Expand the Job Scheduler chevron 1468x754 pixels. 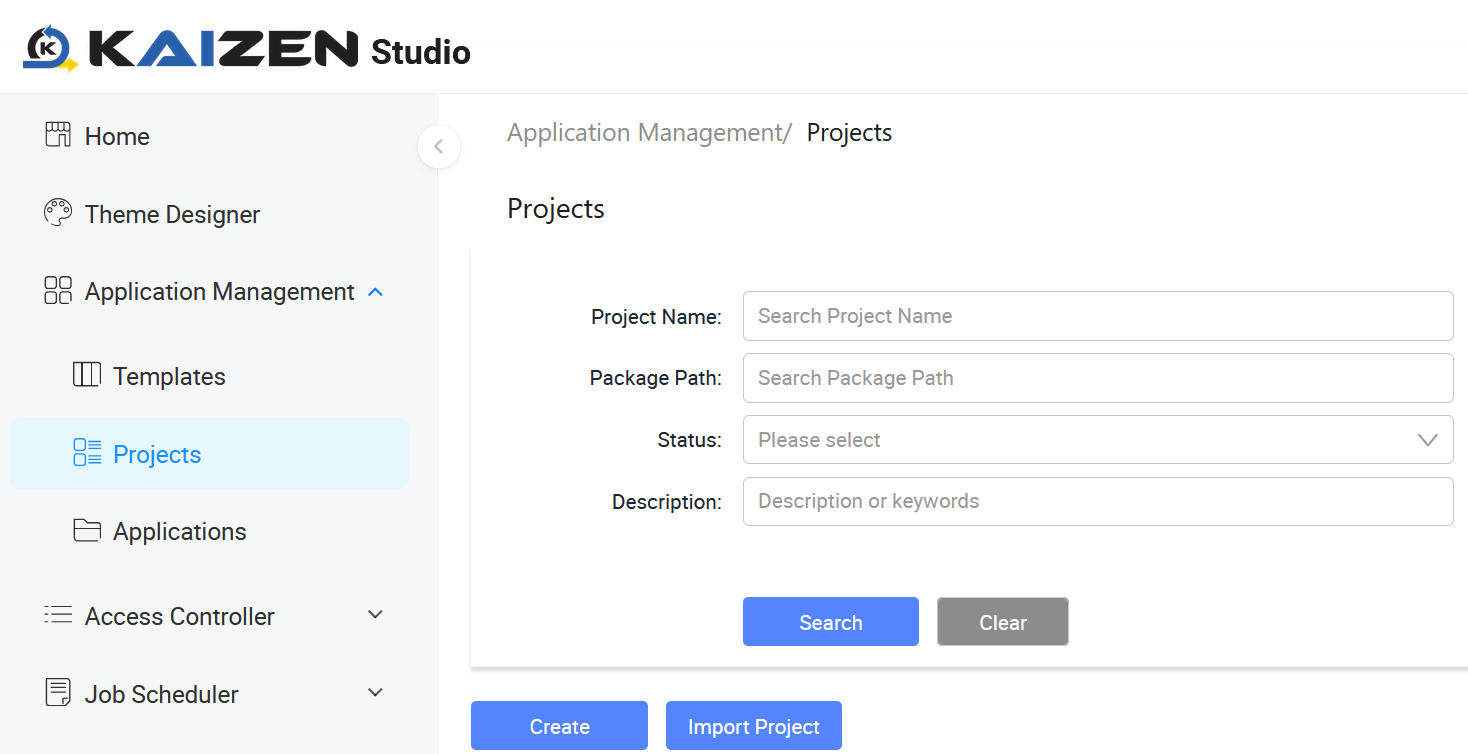pyautogui.click(x=376, y=692)
